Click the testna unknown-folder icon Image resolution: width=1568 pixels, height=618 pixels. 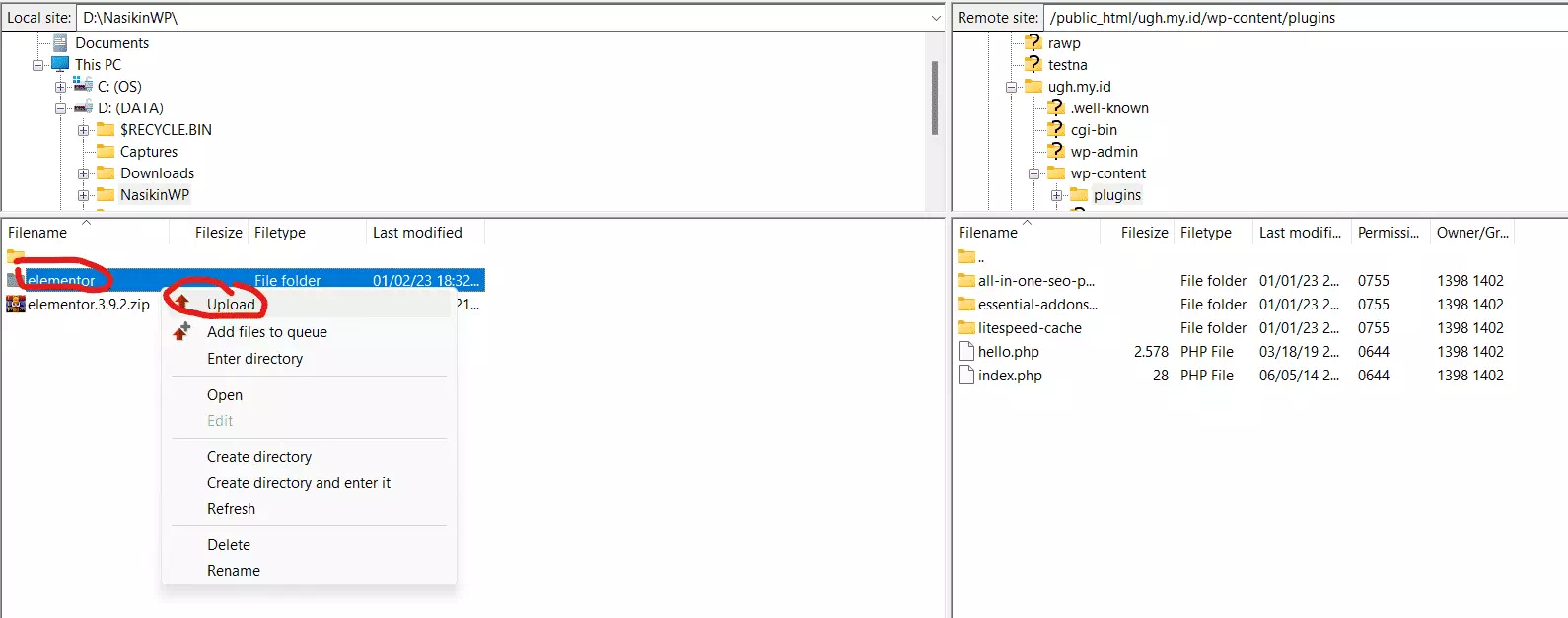pos(1033,64)
